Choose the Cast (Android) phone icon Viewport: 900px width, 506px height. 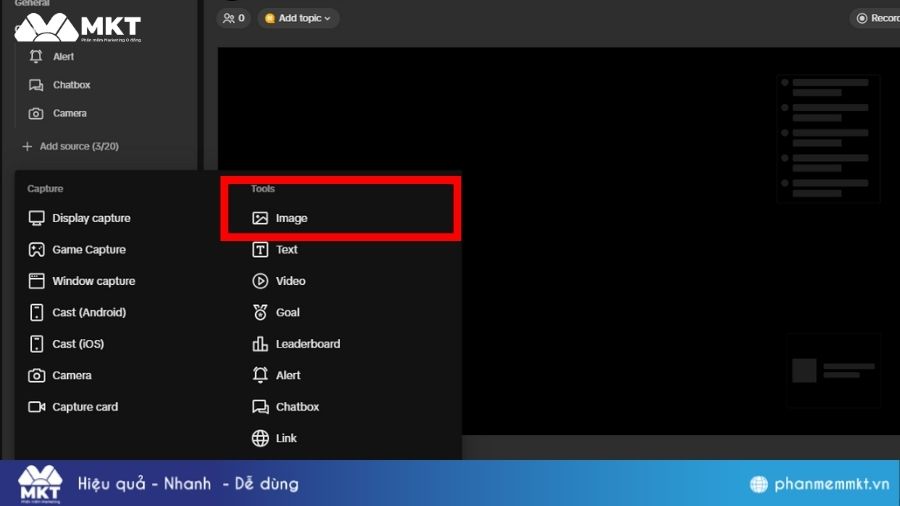pyautogui.click(x=36, y=312)
